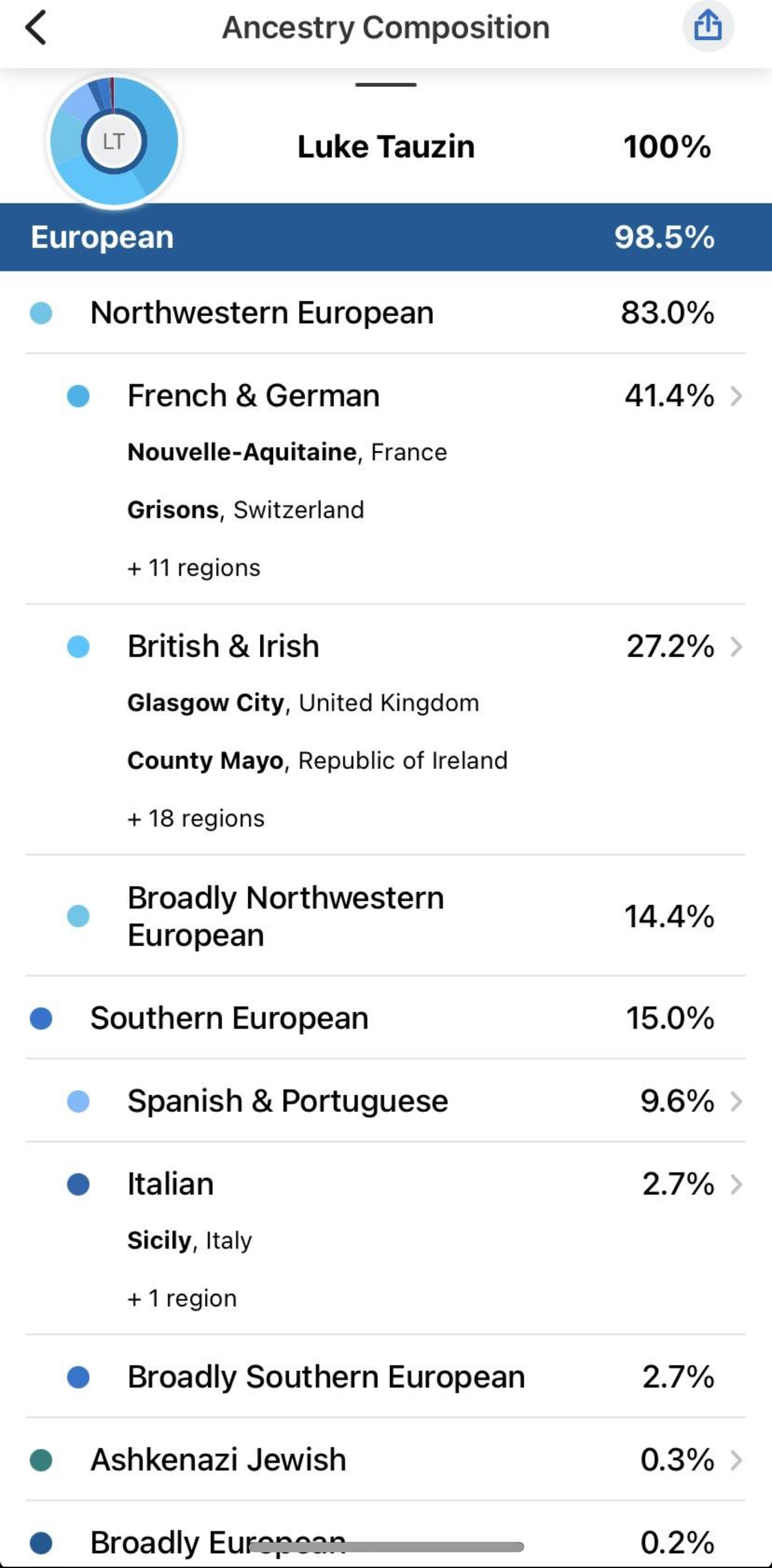
Task: Tap the Italian dark blue dot
Action: pyautogui.click(x=79, y=1184)
